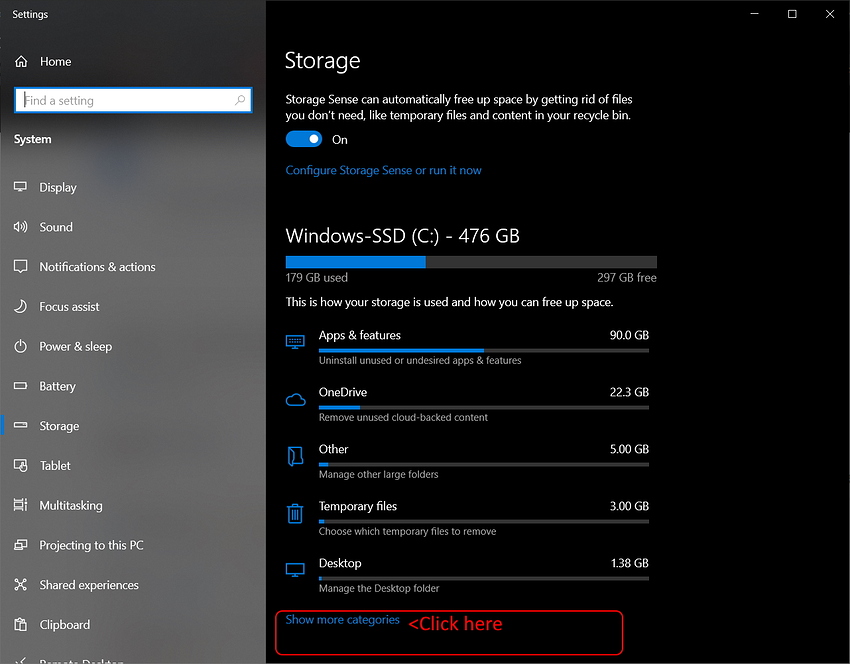Click the Focus assist moon icon
Screen dimensions: 850x664
coord(21,307)
